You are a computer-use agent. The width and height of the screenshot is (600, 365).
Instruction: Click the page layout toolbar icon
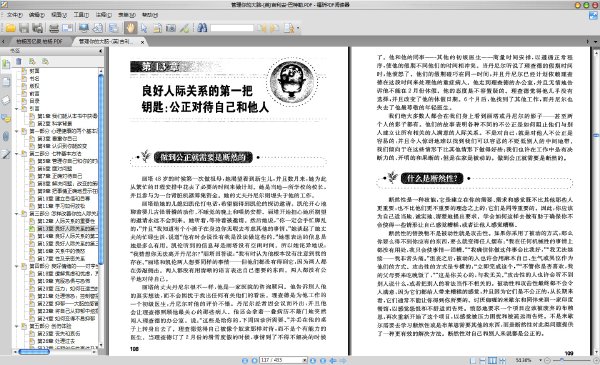coord(114,28)
